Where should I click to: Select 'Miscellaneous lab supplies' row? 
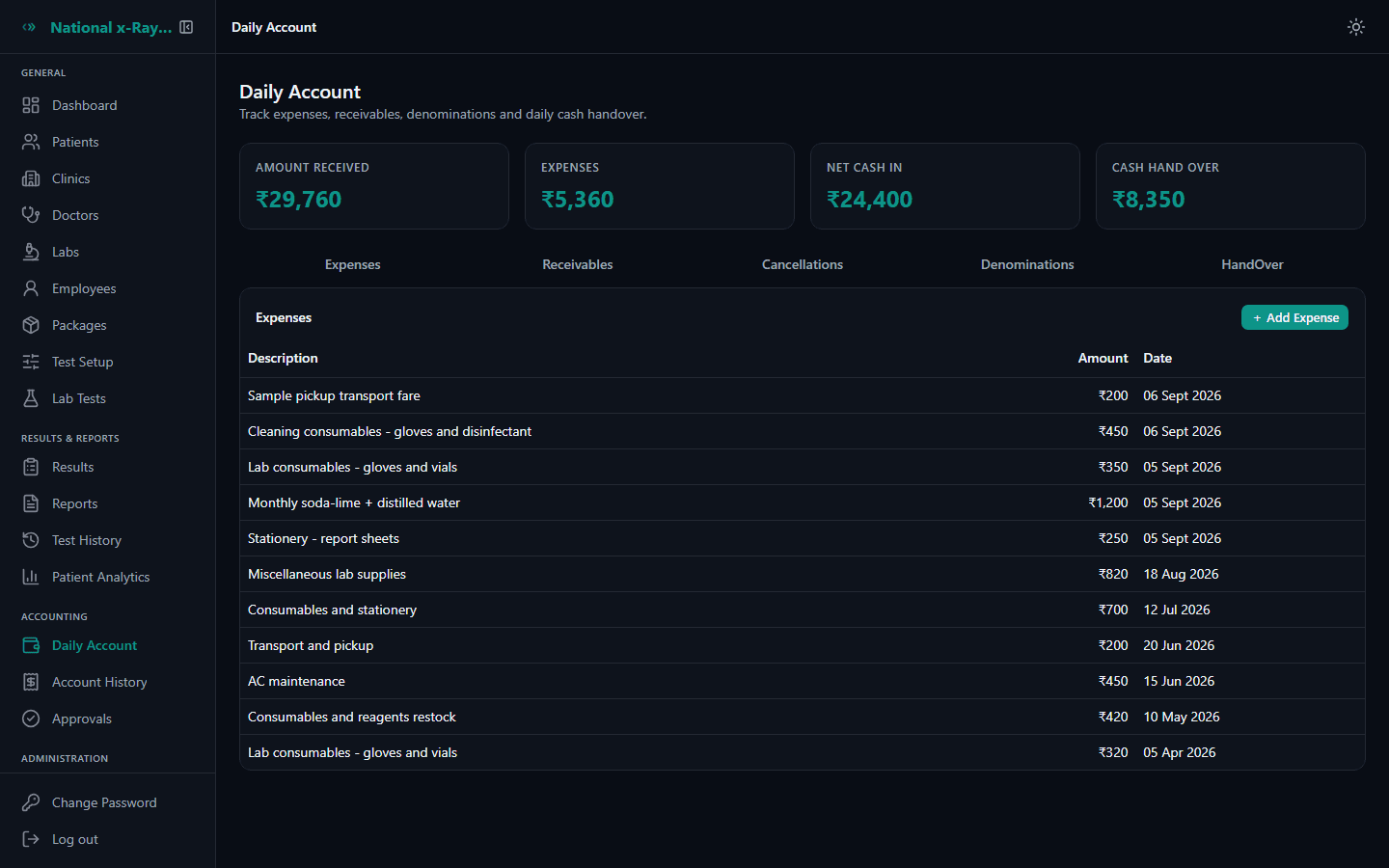point(803,574)
